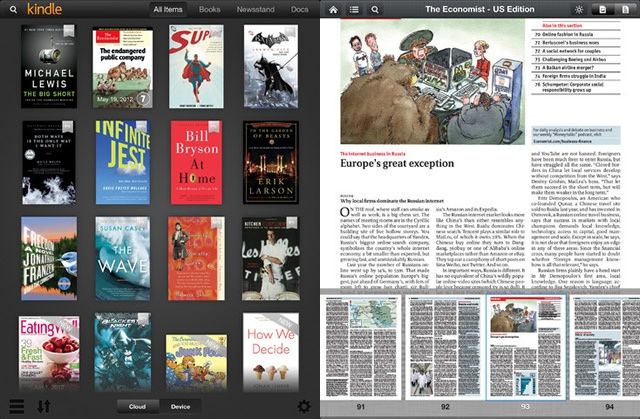
Task: Select the Books tab
Action: click(x=210, y=9)
